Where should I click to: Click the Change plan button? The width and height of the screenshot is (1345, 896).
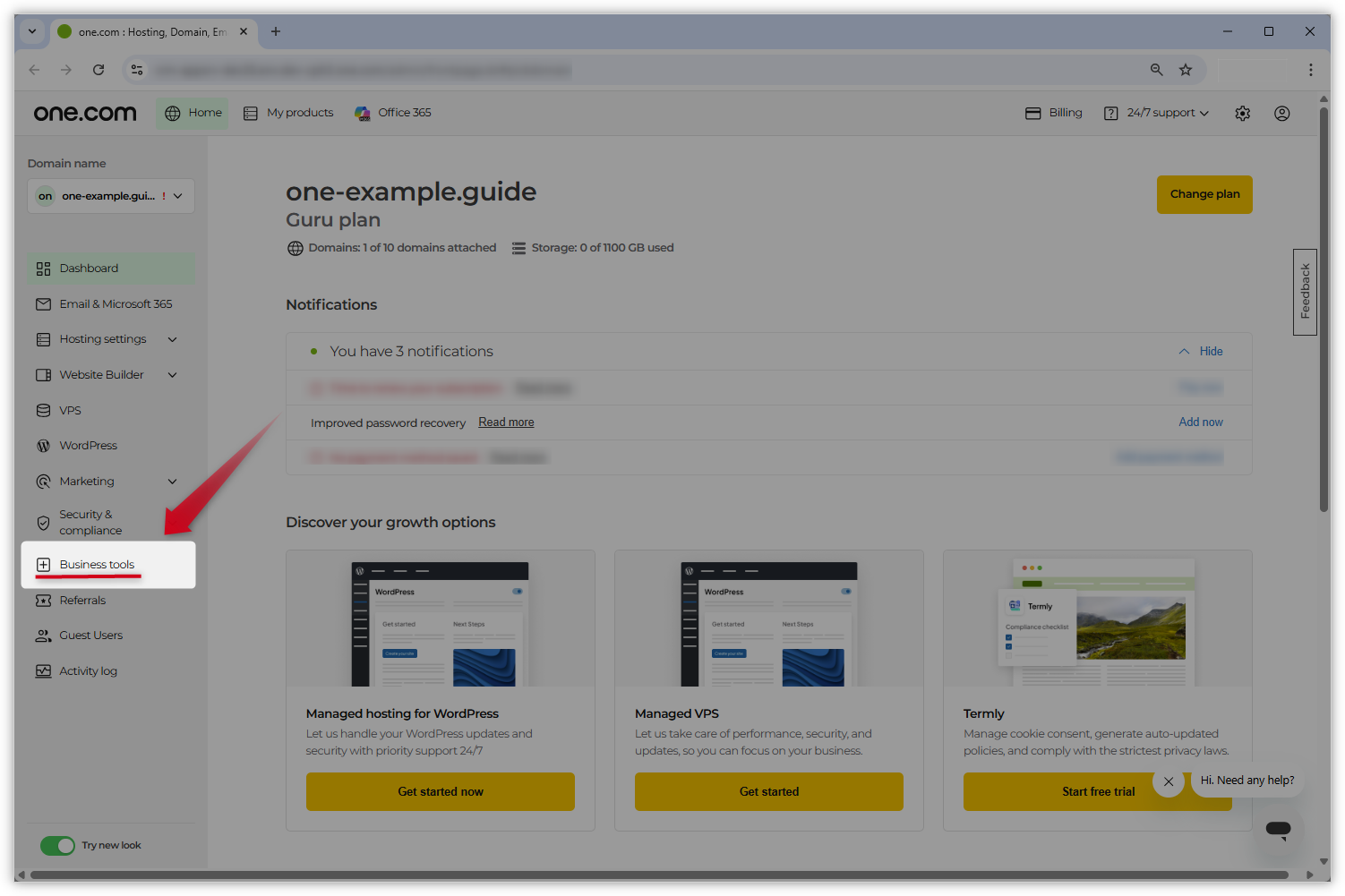[1204, 194]
